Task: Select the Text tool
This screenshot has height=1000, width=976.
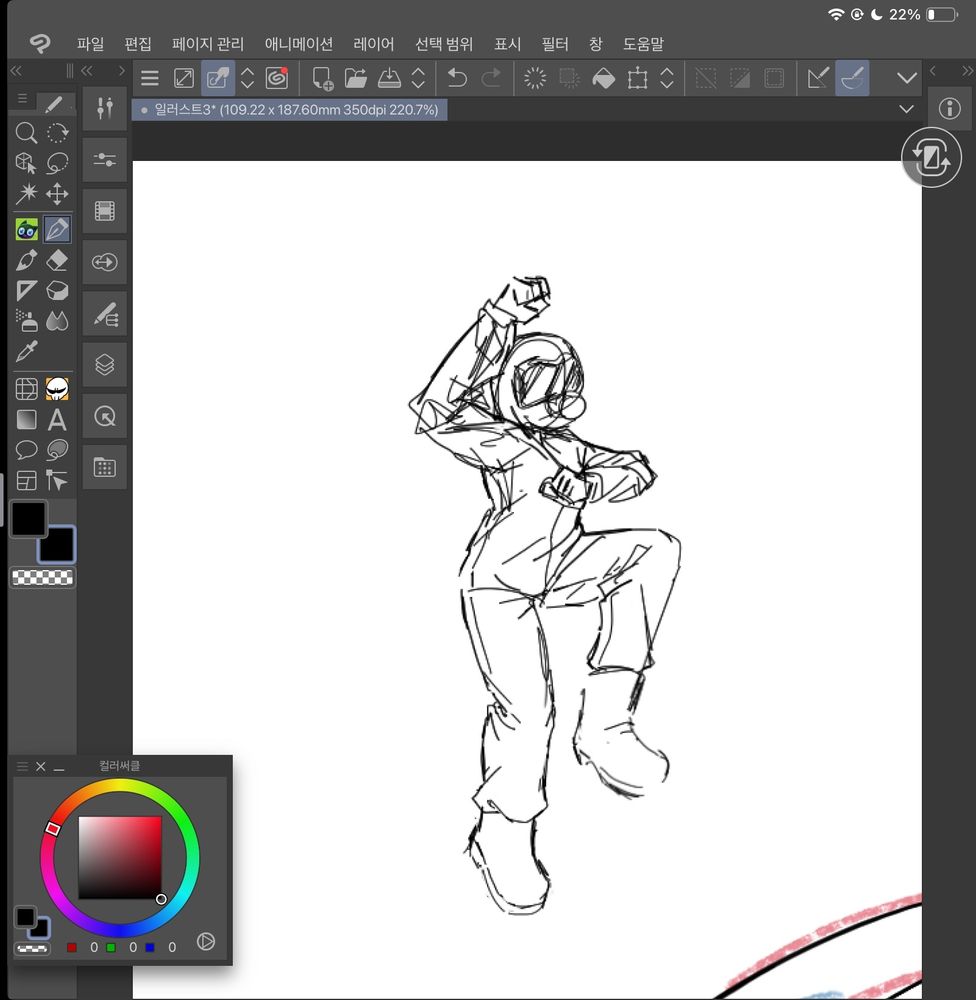Action: [57, 420]
